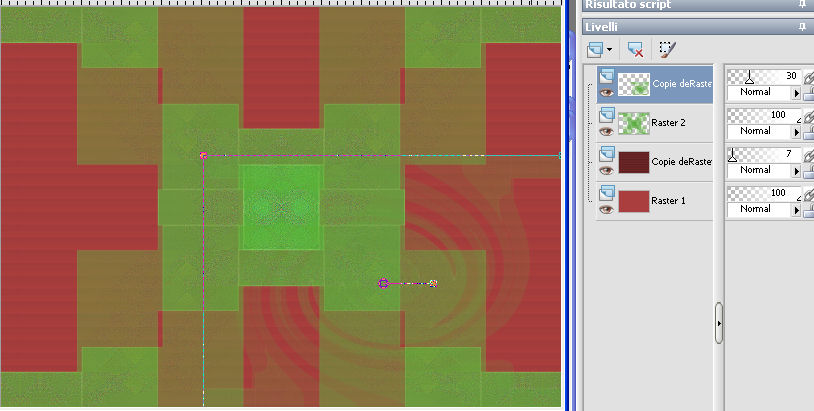Click the New Raster Layer icon

[x=595, y=50]
